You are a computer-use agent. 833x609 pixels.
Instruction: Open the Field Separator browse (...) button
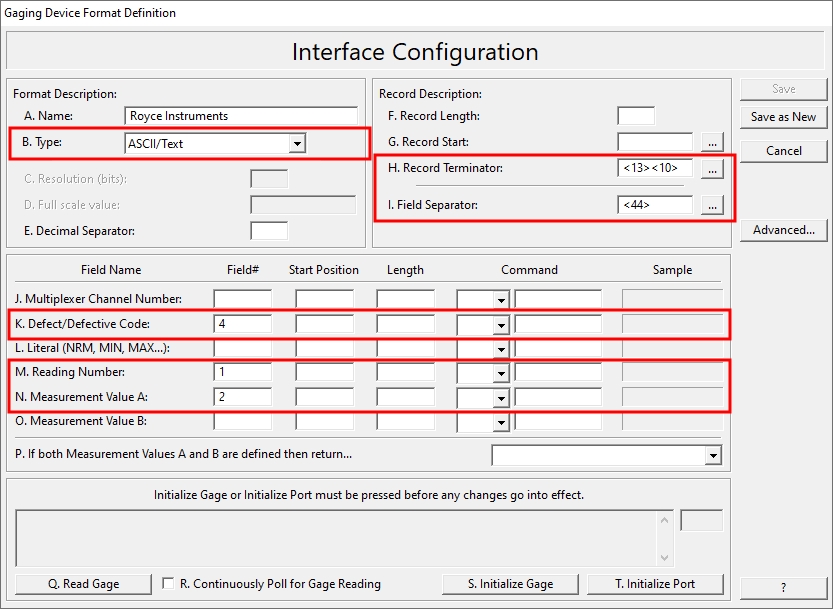[712, 205]
